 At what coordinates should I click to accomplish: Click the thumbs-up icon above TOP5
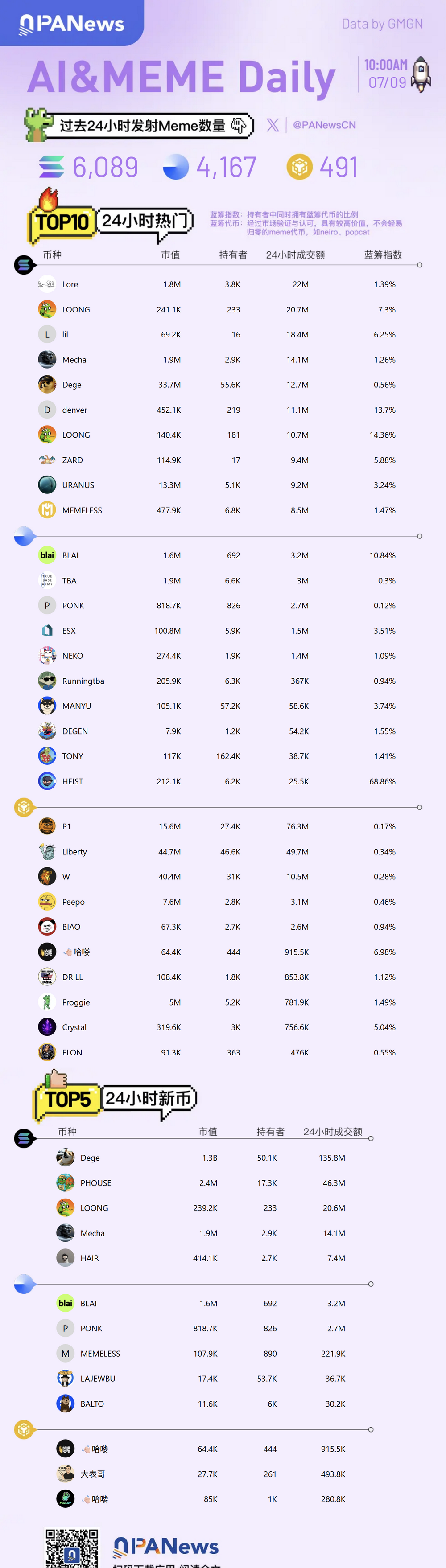pyautogui.click(x=55, y=1079)
